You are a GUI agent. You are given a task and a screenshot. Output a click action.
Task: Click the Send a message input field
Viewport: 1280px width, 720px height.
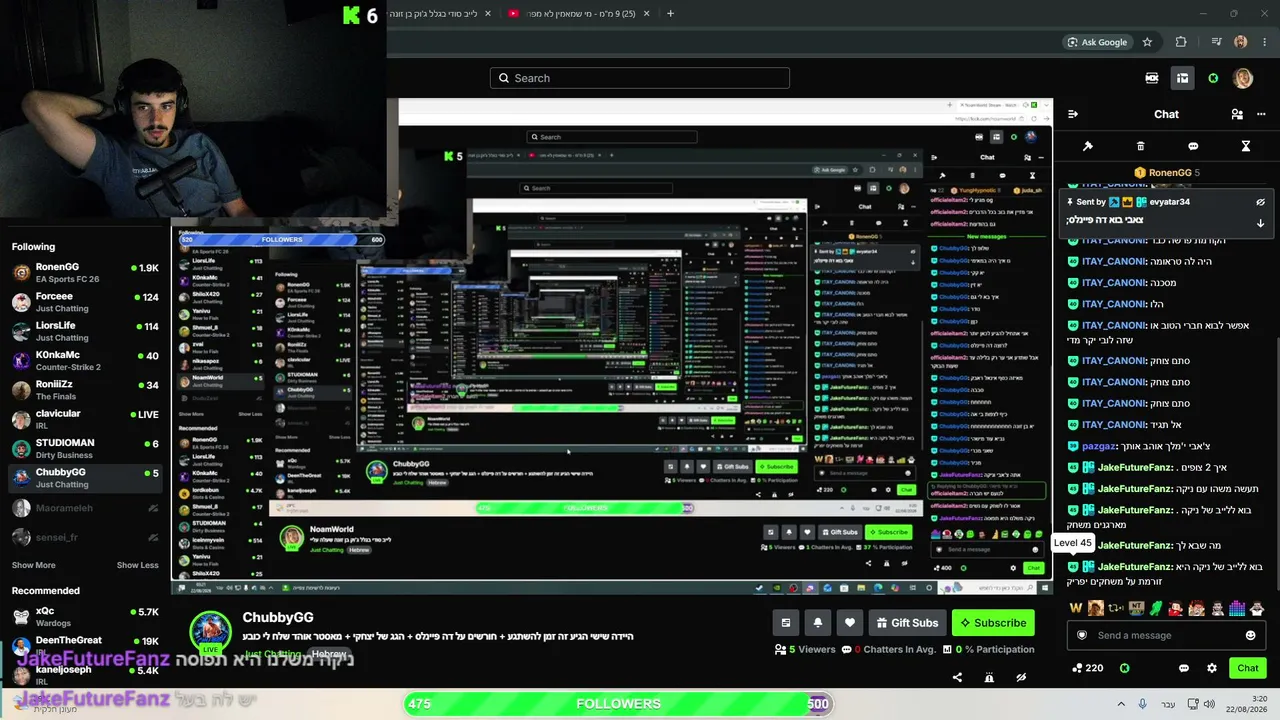[x=1166, y=635]
